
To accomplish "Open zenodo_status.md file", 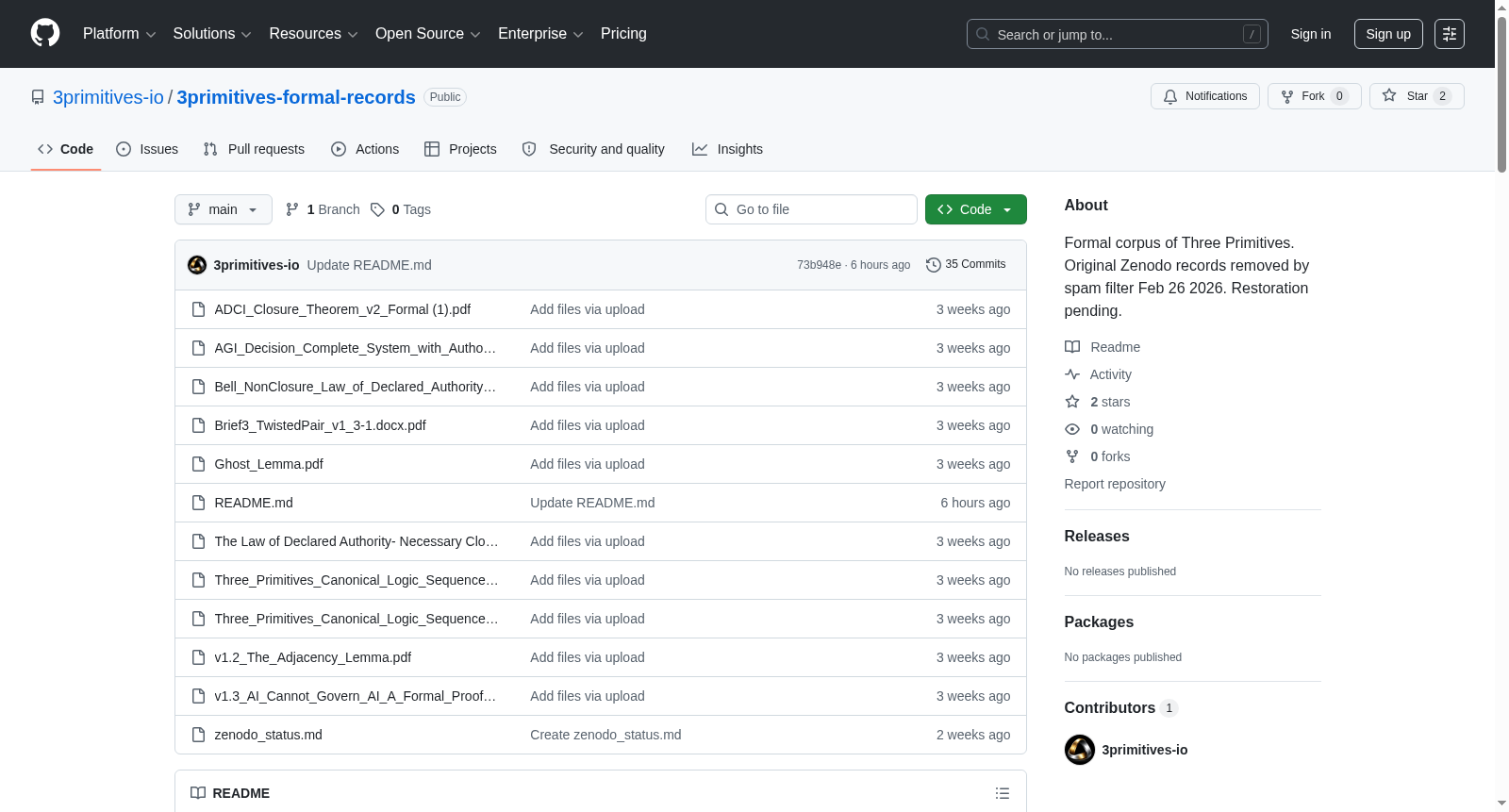I will [268, 735].
